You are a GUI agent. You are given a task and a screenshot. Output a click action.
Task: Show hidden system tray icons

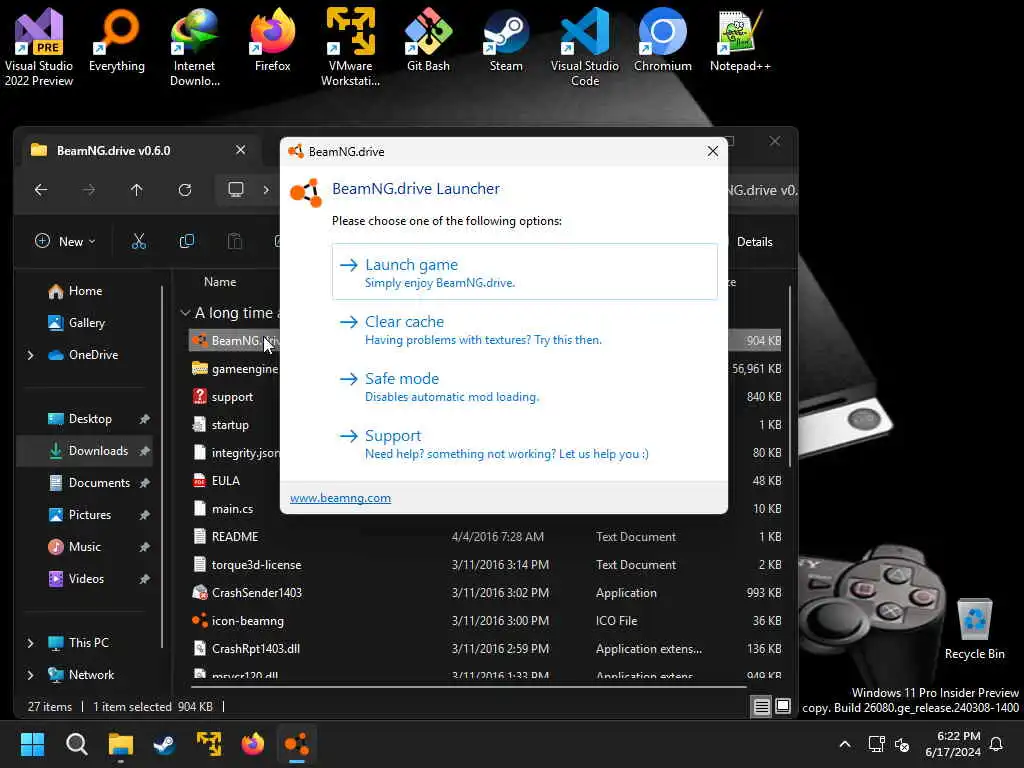coord(844,744)
